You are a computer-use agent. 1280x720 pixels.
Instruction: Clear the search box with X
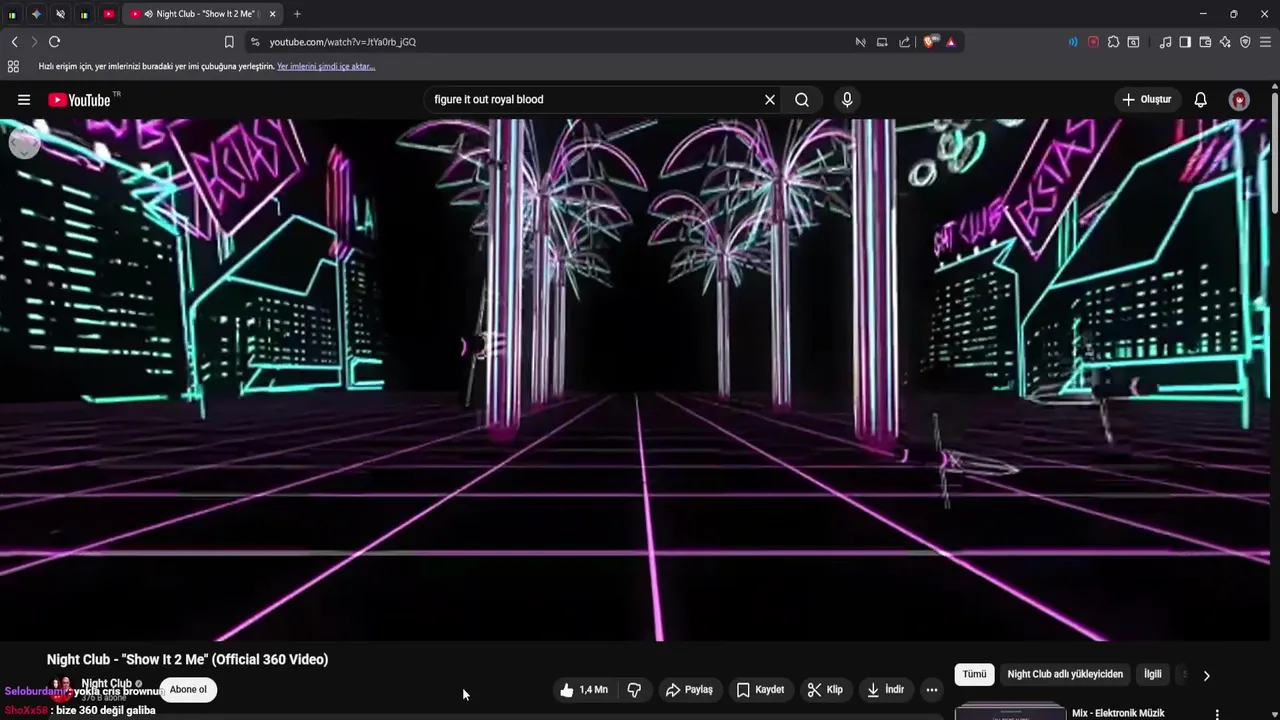coord(770,100)
